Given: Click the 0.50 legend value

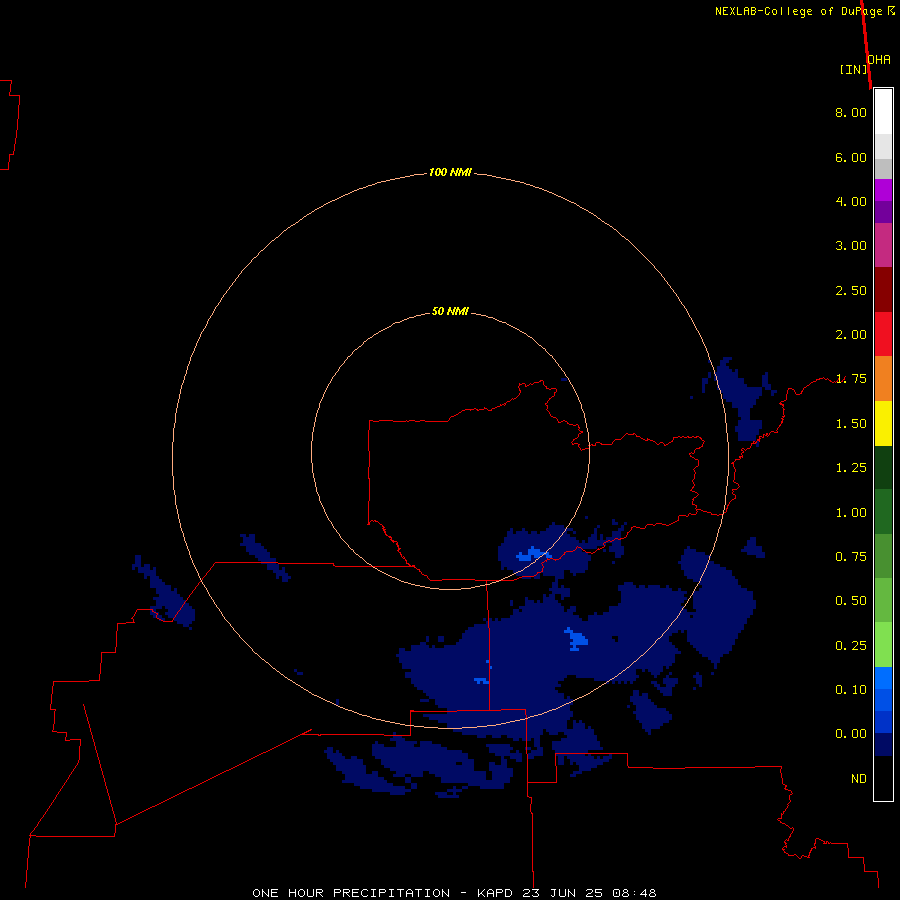Looking at the screenshot, I should tap(851, 601).
